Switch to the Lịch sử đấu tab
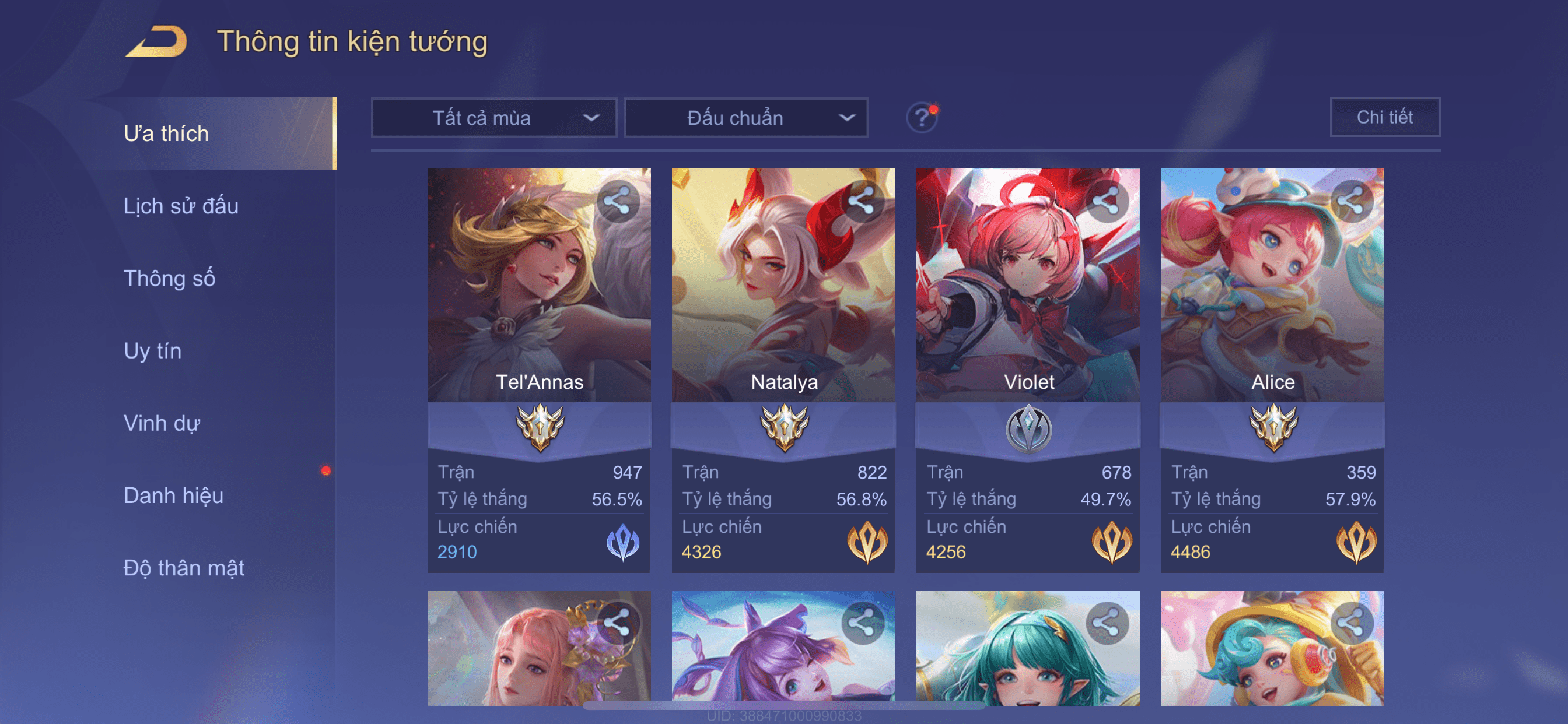Viewport: 1568px width, 724px height. pyautogui.click(x=181, y=206)
